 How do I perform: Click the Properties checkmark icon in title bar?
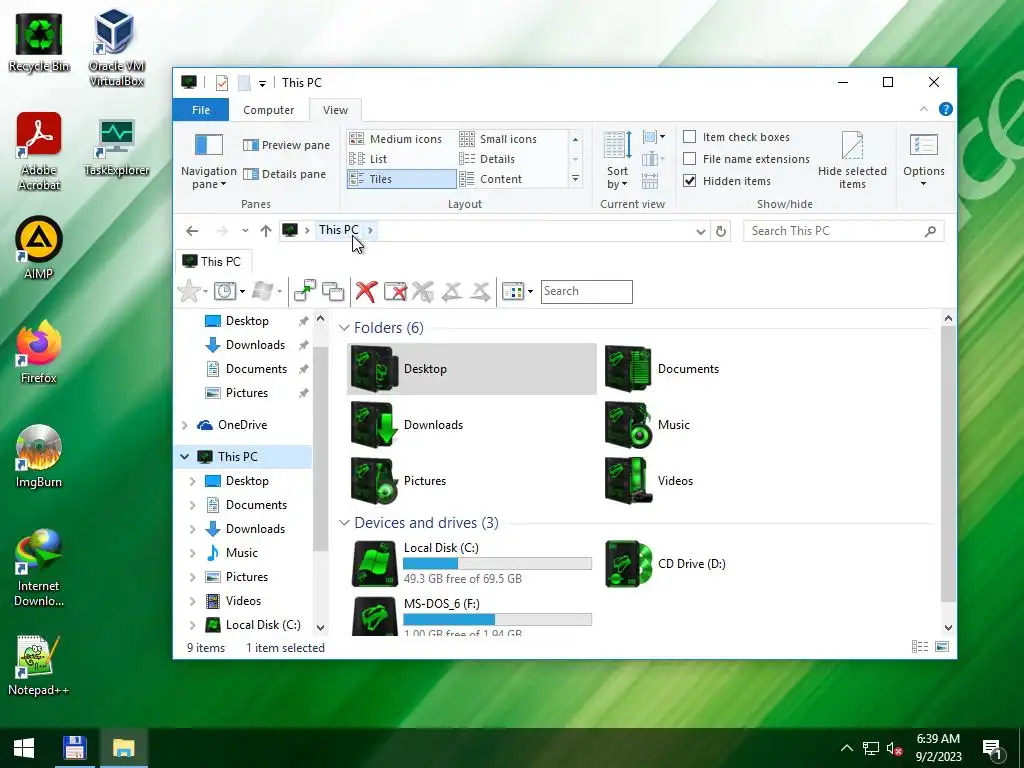(222, 83)
